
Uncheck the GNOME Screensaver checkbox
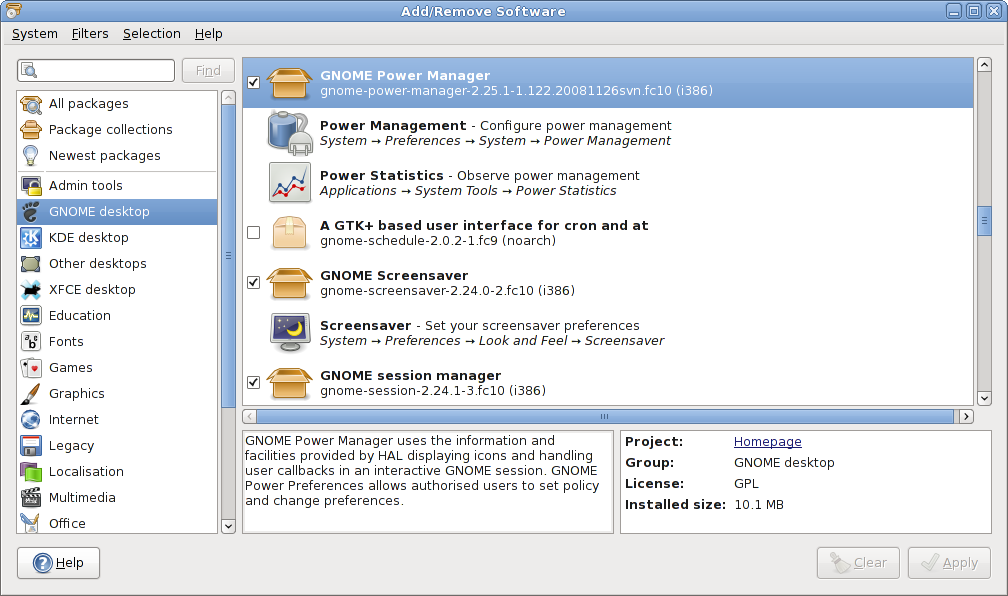[253, 282]
